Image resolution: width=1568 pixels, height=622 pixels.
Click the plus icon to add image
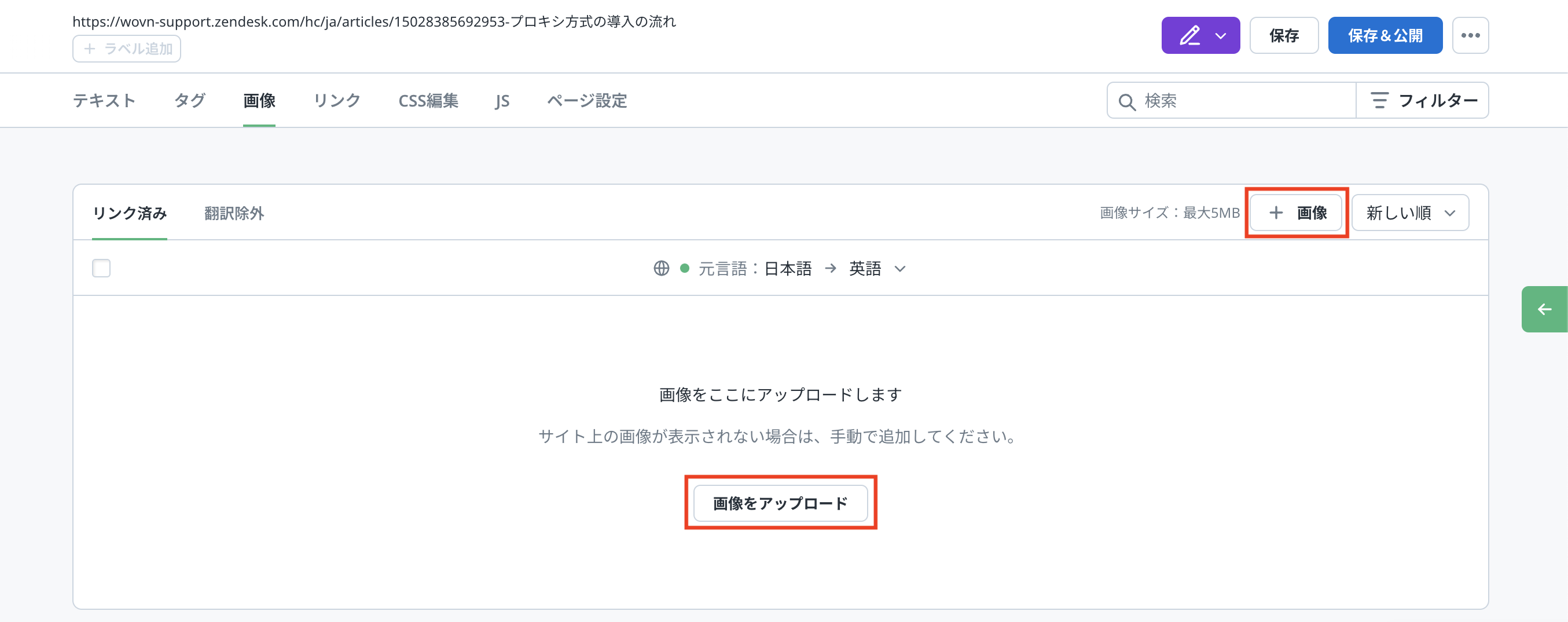(1275, 213)
